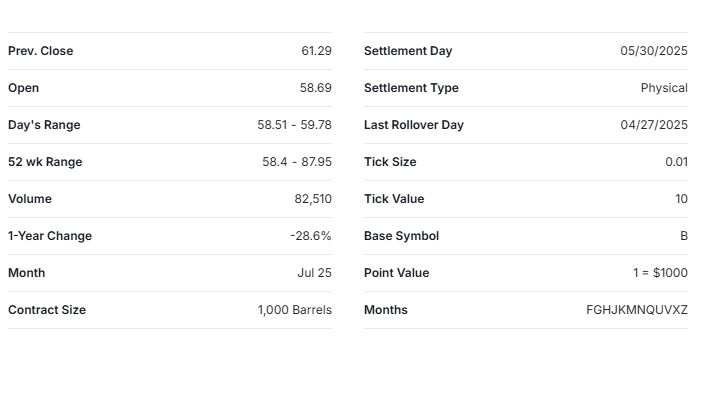713x408 pixels.
Task: Click the Day's Range value
Action: point(294,125)
